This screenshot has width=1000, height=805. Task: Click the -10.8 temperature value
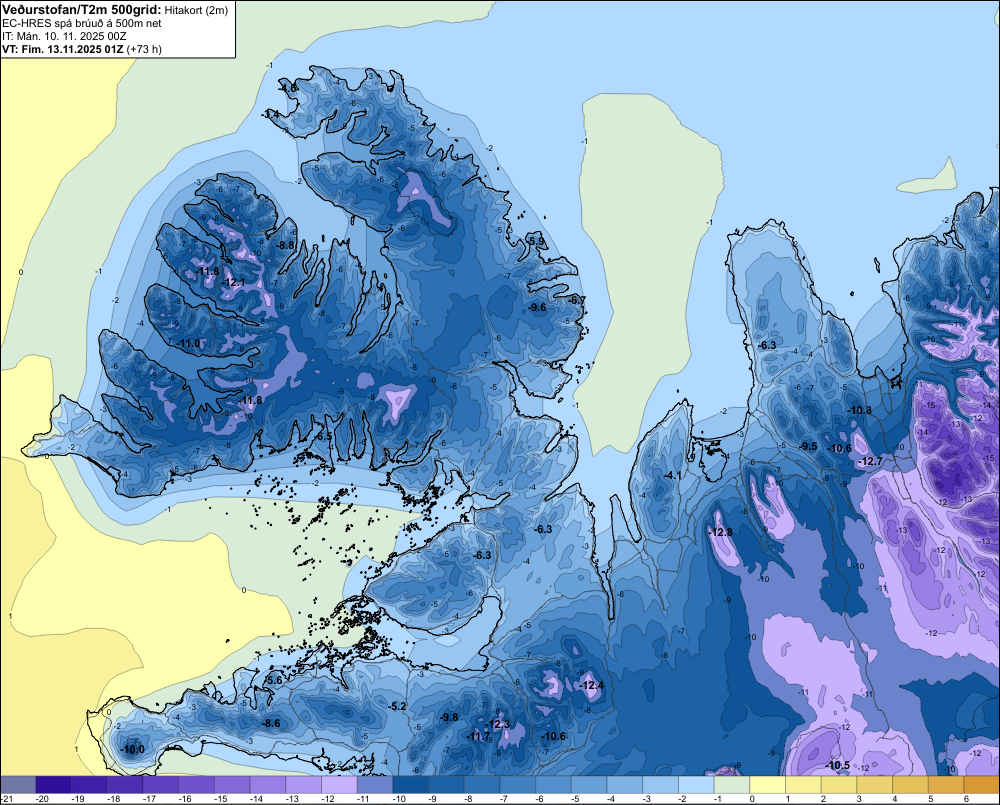(x=860, y=410)
